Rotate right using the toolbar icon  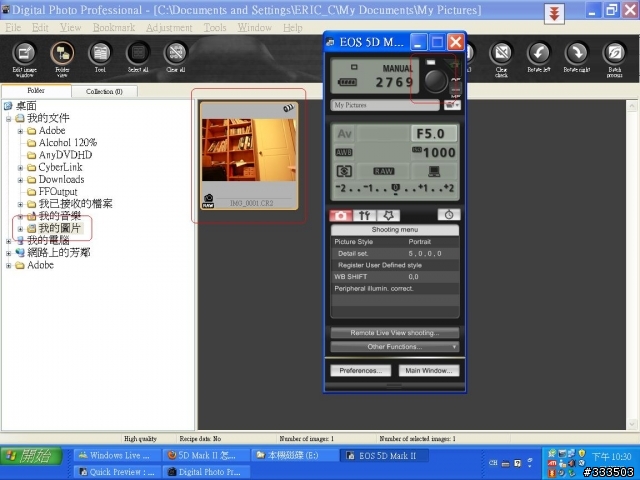click(576, 58)
